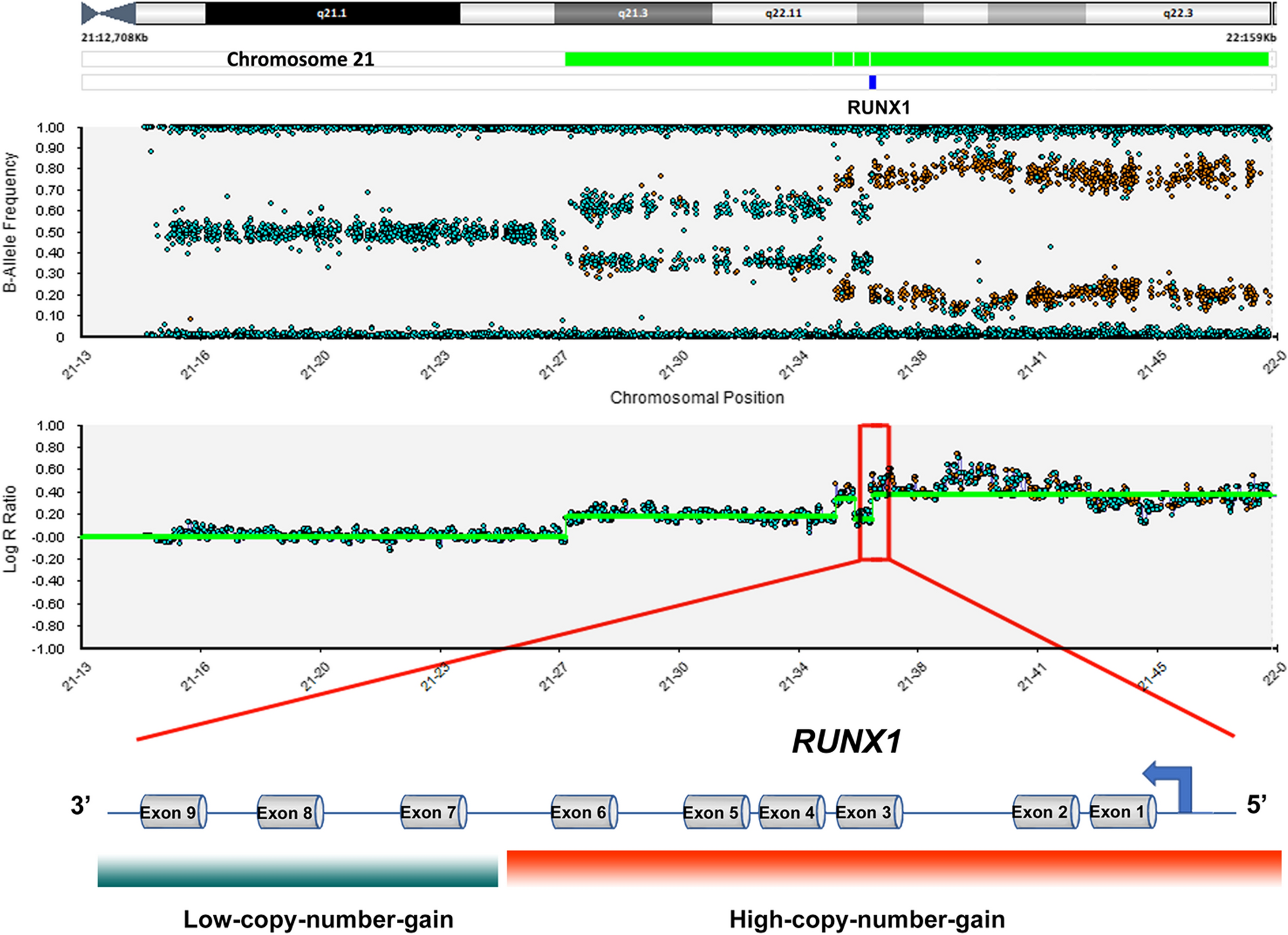
Task: Click the Exon 8 cylinder
Action: 290,813
